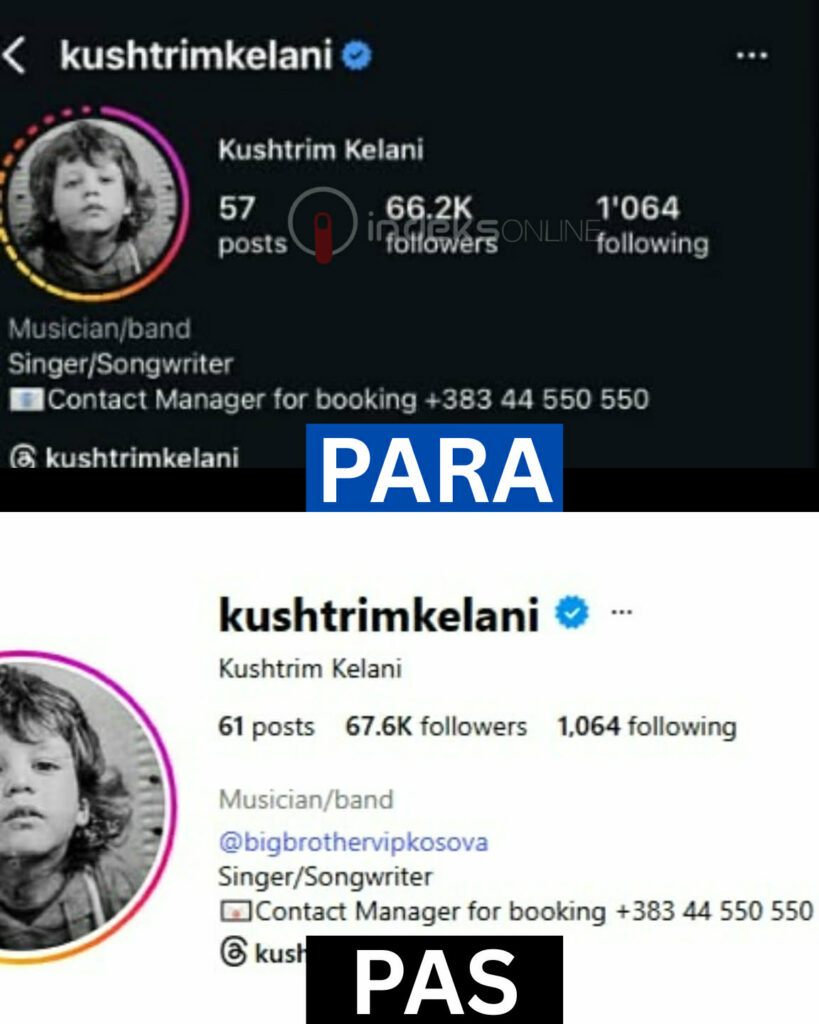Open the @bigbrothervipkosova mention link
Viewport: 819px width, 1024px height.
coord(353,842)
